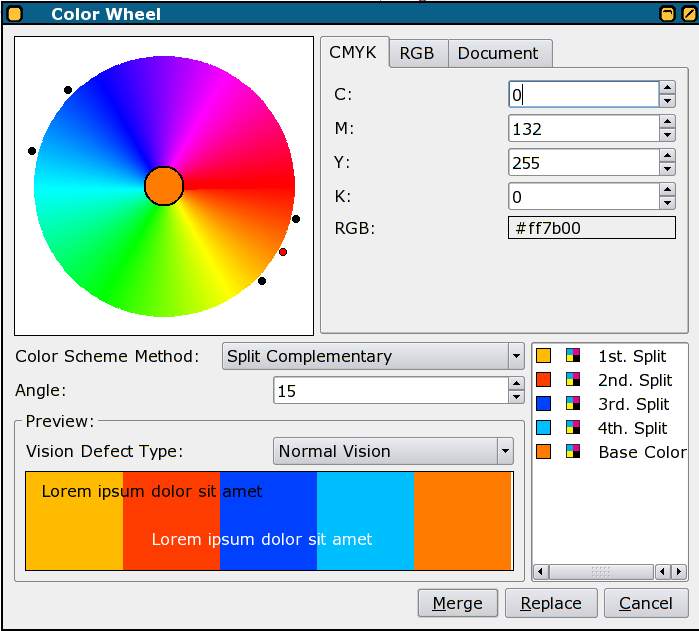Open the Vision Defect Type dropdown
699x631 pixels.
392,452
